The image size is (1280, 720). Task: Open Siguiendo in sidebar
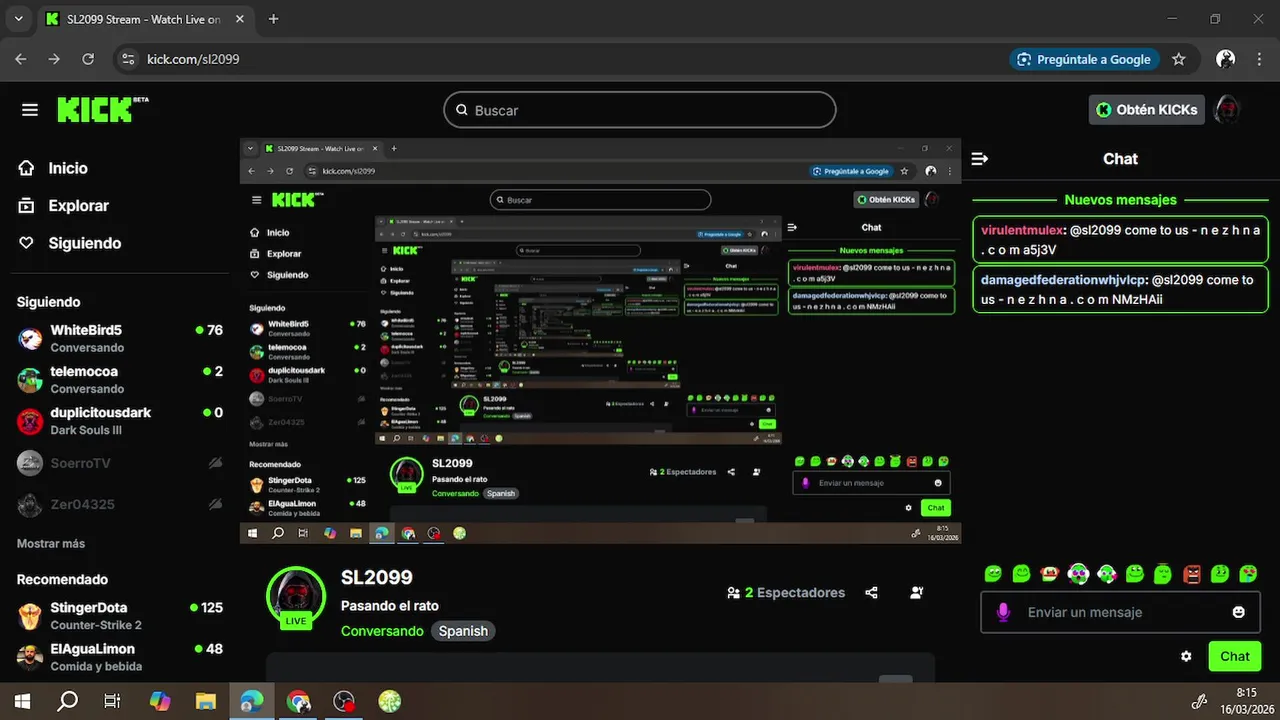pyautogui.click(x=84, y=243)
